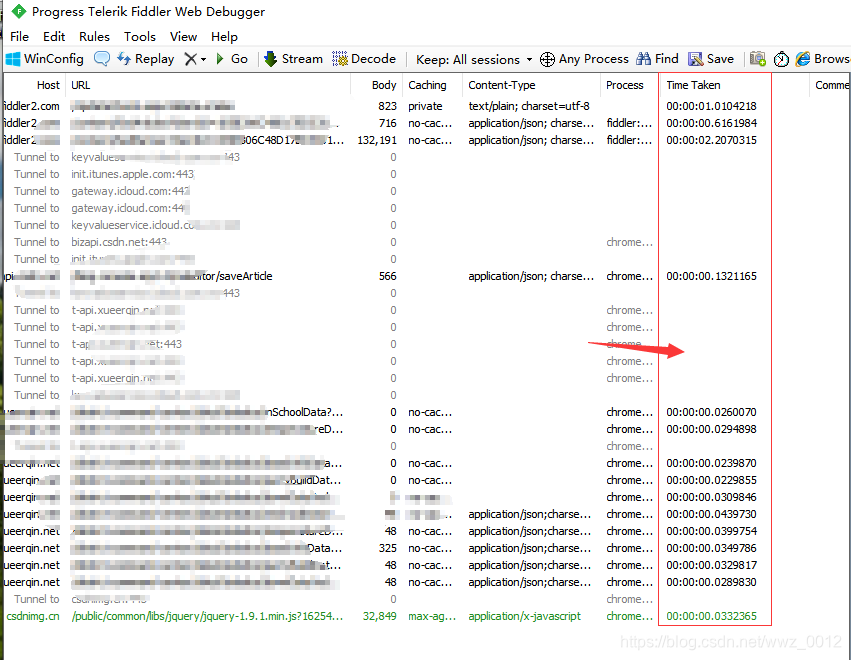
Task: Open the comment speech bubble icon
Action: tap(101, 59)
